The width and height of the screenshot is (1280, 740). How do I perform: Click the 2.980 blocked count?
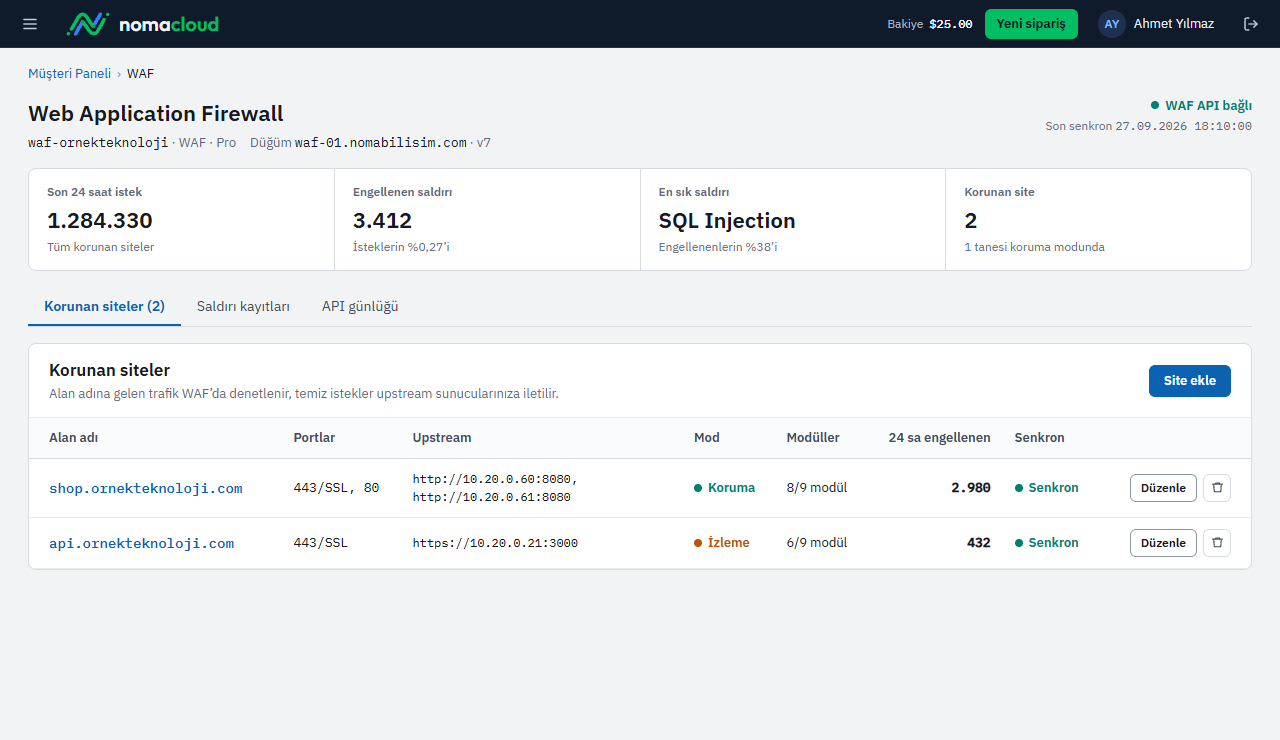point(971,488)
